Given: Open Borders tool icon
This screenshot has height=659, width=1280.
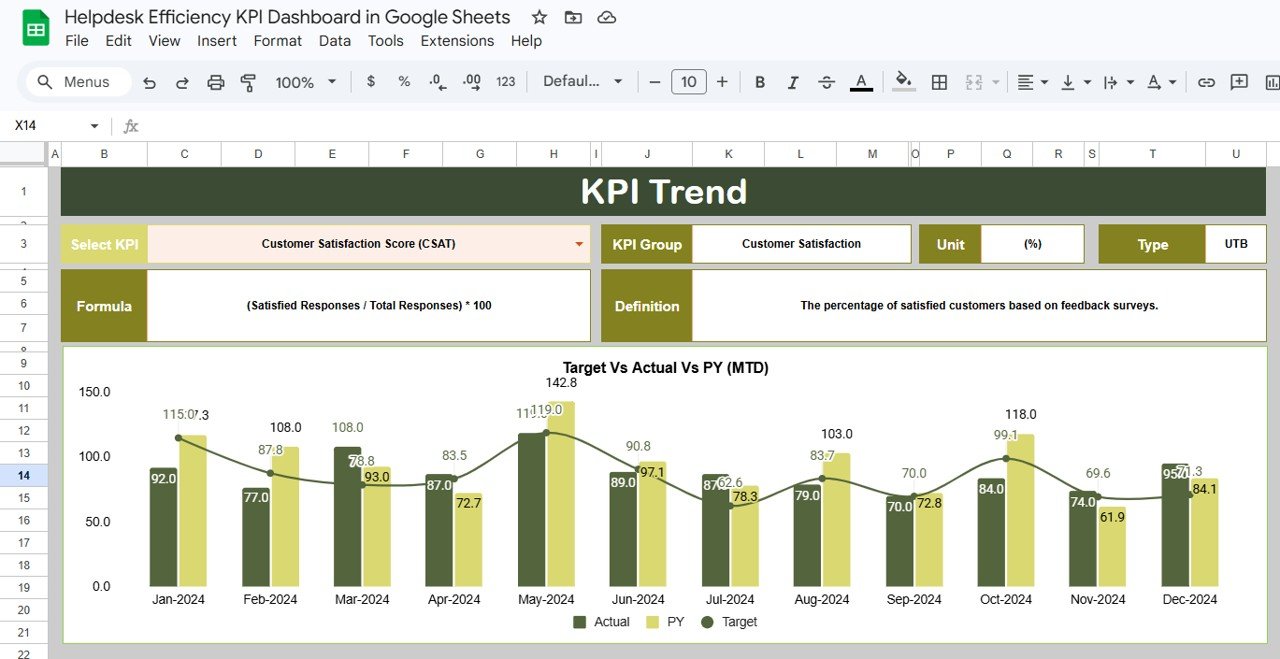Looking at the screenshot, I should tap(939, 82).
